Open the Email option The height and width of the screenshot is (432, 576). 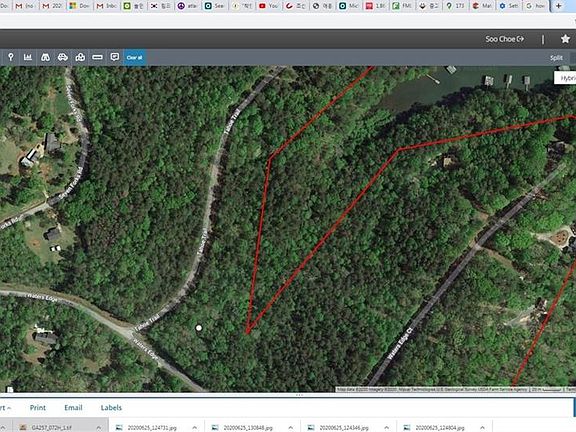tap(73, 407)
